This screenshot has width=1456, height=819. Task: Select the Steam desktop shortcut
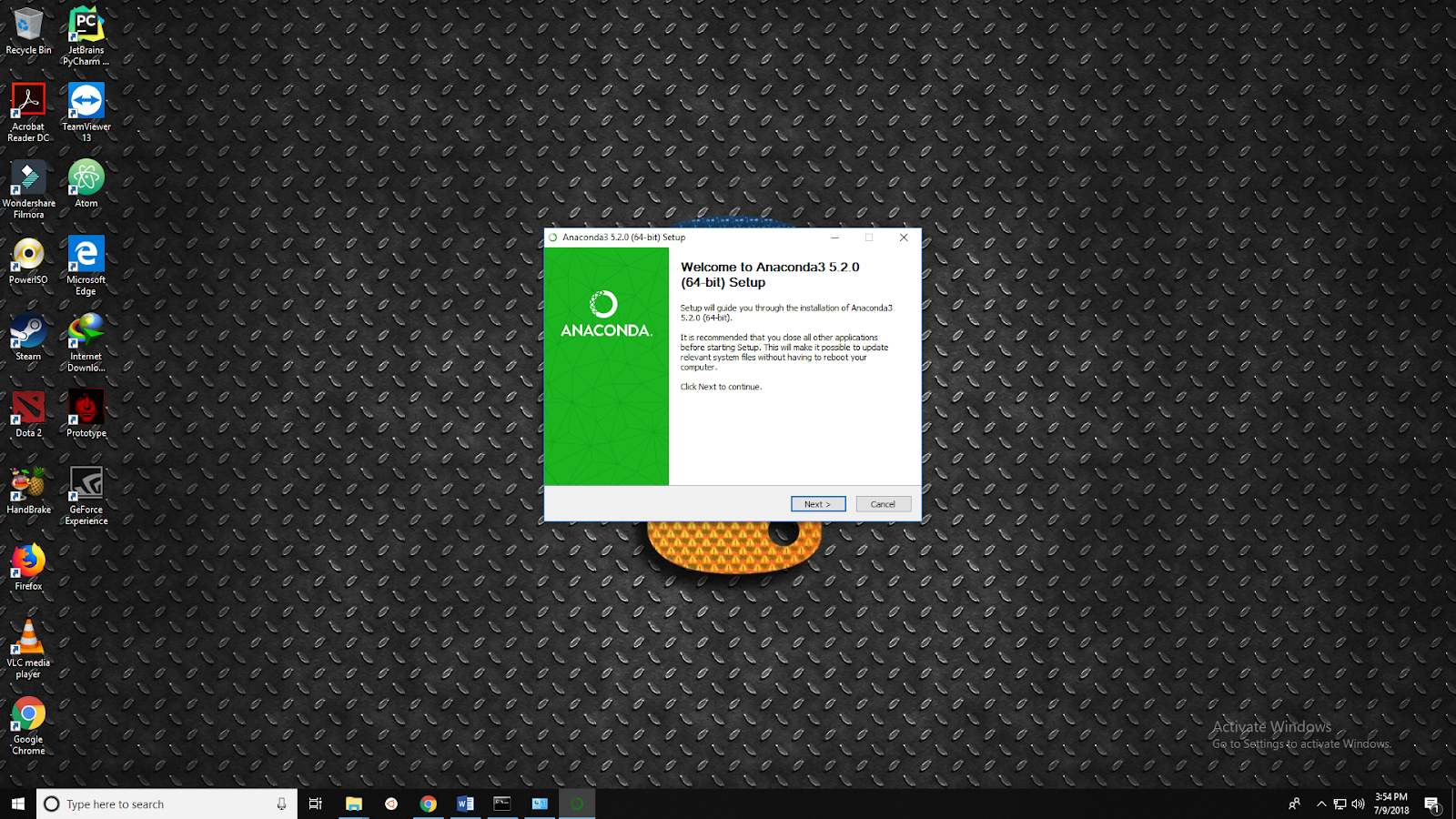pos(28,337)
